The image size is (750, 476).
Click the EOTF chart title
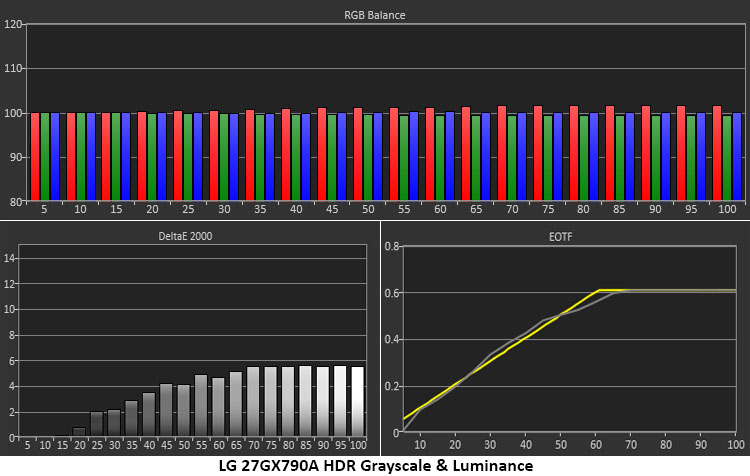click(560, 237)
